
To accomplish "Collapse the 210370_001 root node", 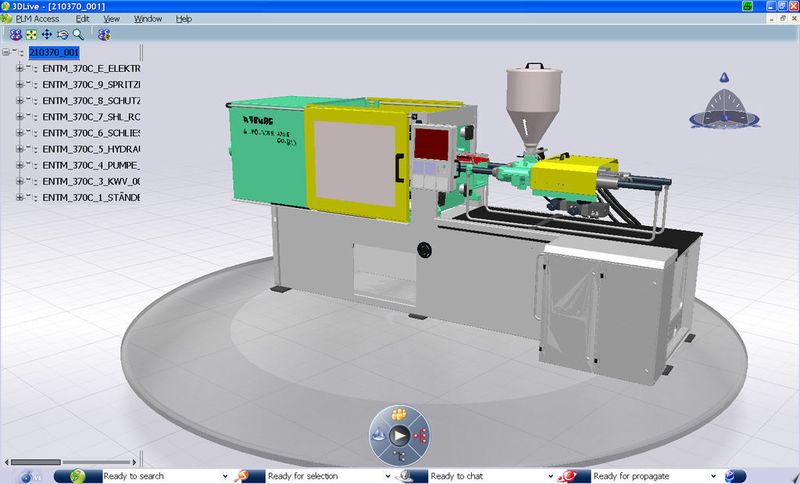I will point(6,52).
